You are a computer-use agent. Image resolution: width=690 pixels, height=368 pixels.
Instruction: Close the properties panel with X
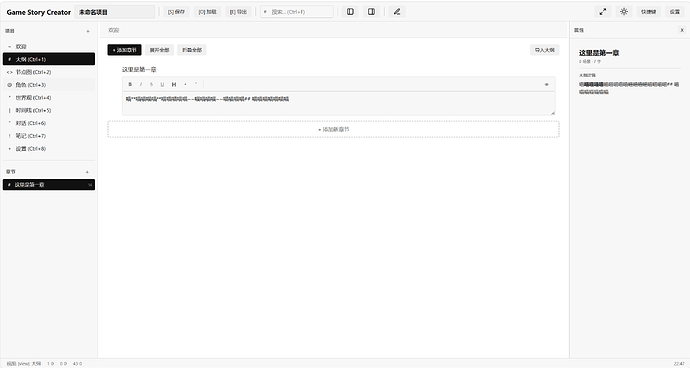pyautogui.click(x=682, y=30)
